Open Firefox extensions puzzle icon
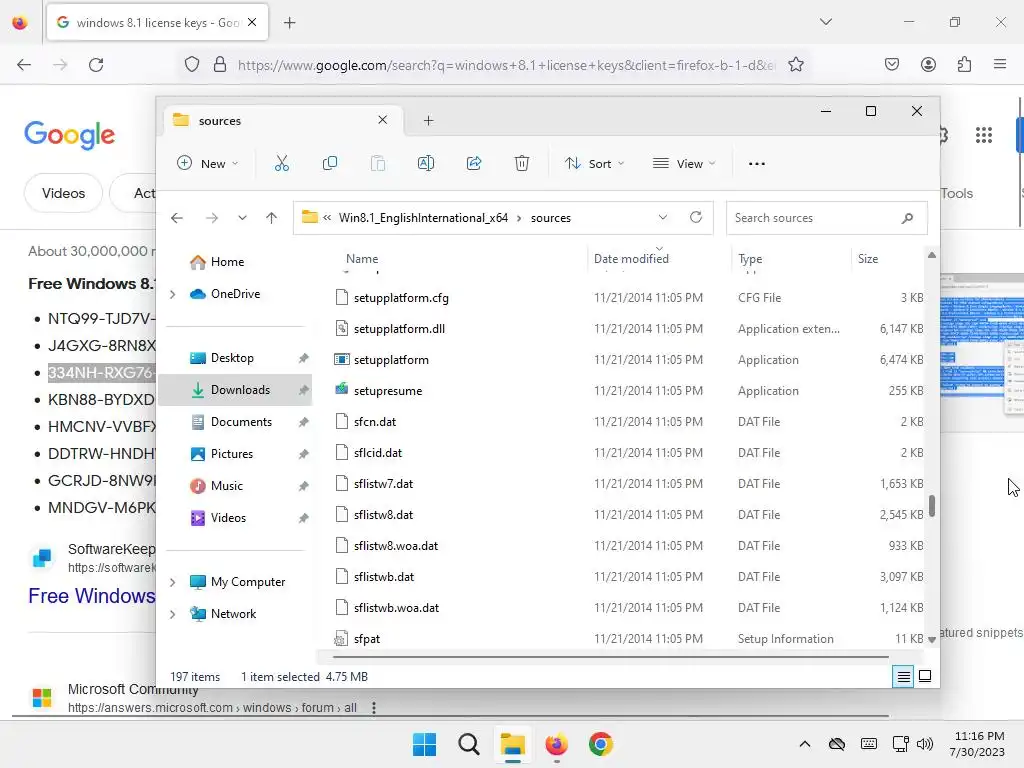The image size is (1024, 768). (964, 64)
